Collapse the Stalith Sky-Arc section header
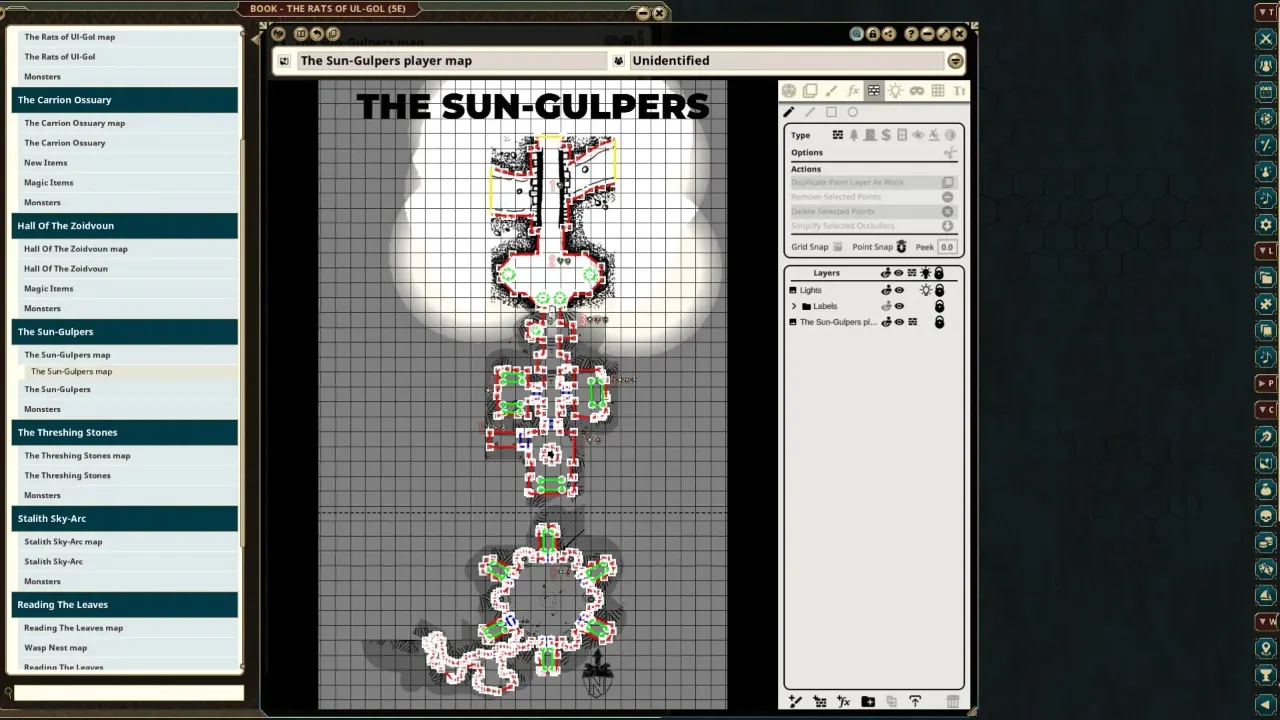 125,519
